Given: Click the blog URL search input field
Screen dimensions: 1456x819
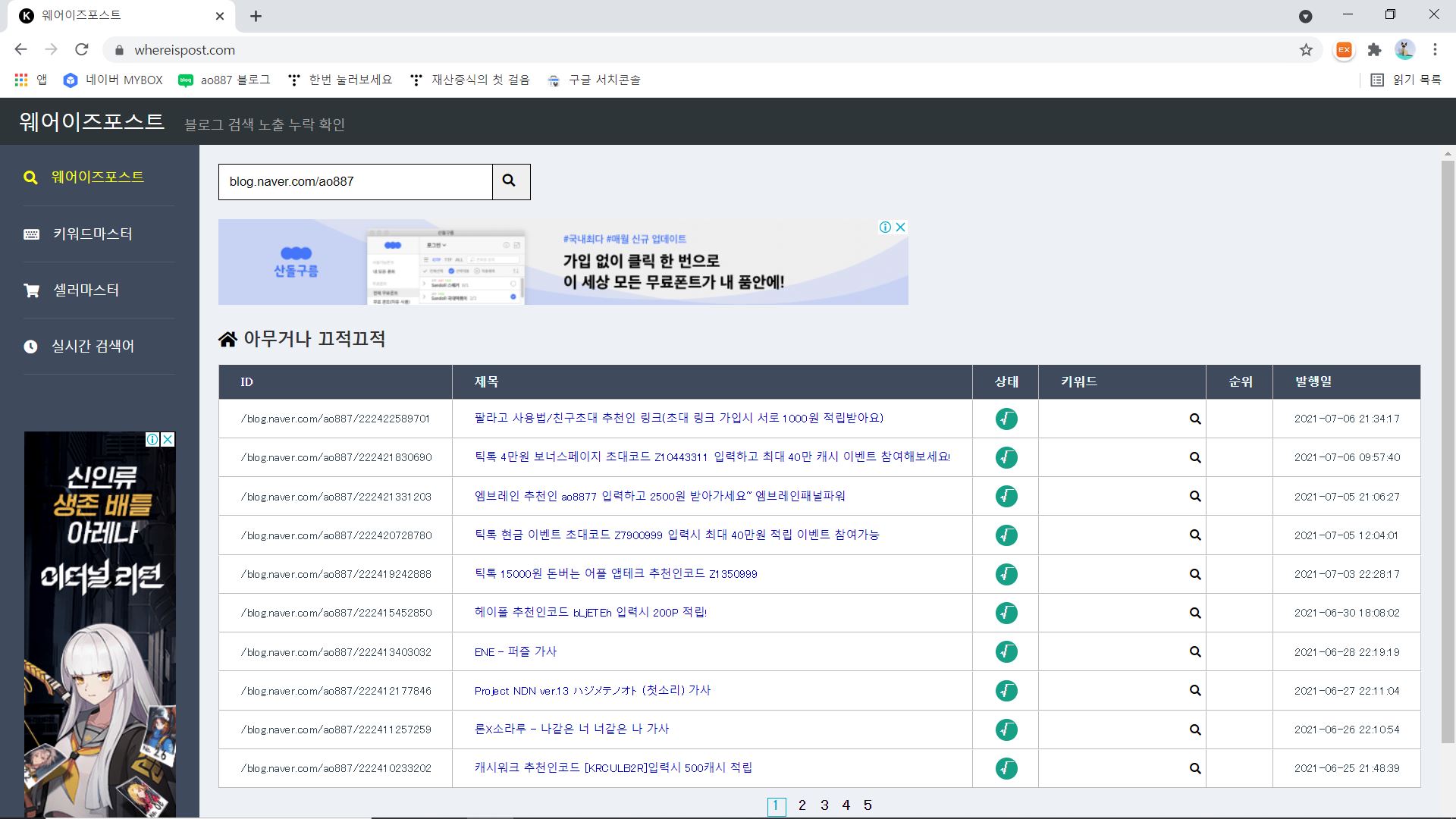Looking at the screenshot, I should 356,182.
